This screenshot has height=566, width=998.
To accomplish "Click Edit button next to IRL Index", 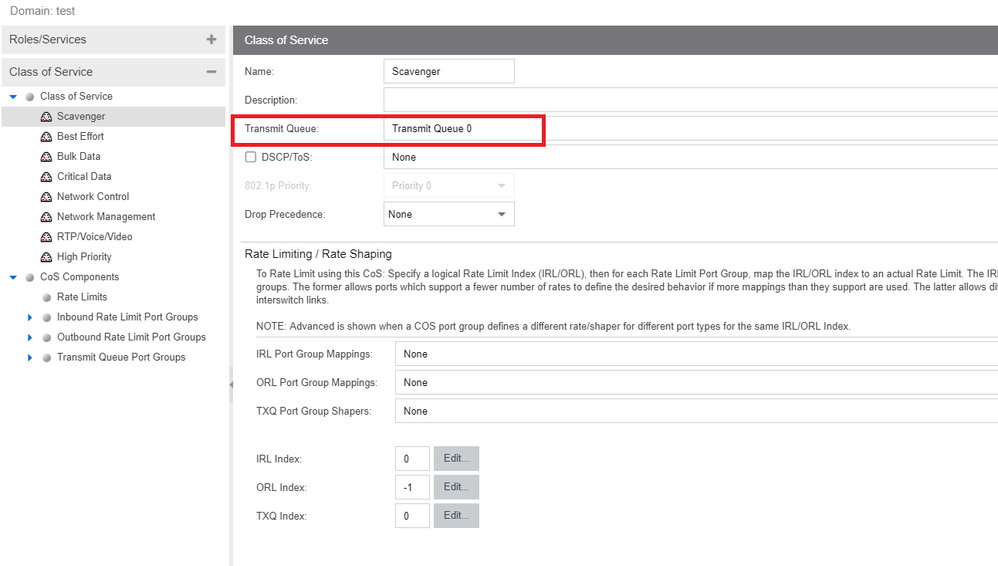I will coord(456,459).
